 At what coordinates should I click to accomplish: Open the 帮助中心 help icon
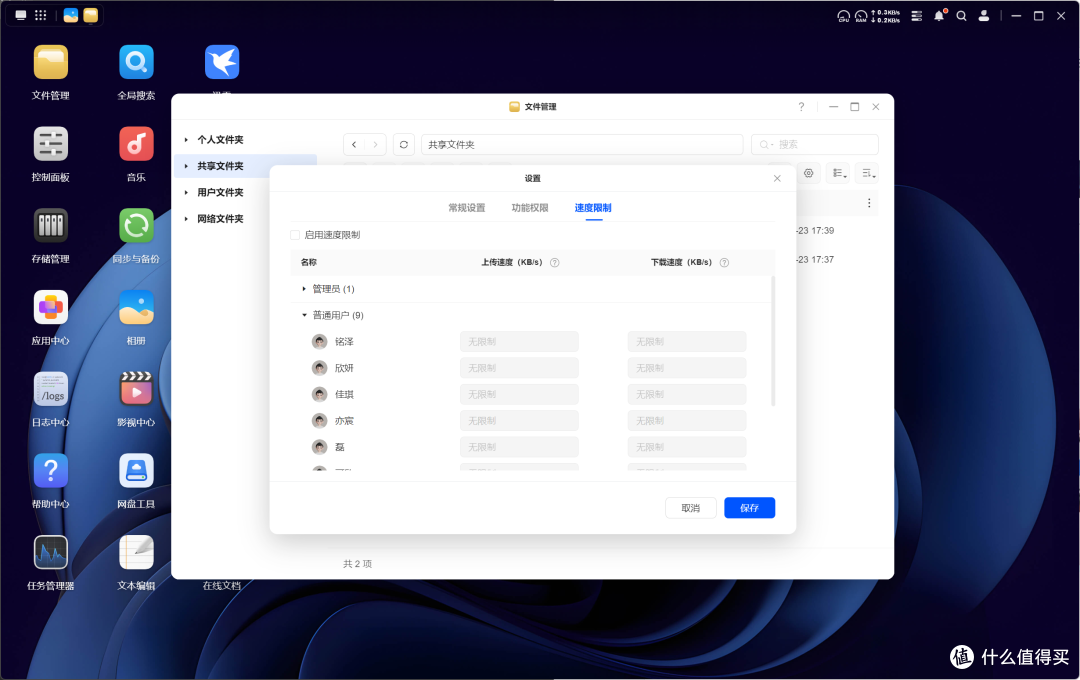(51, 471)
